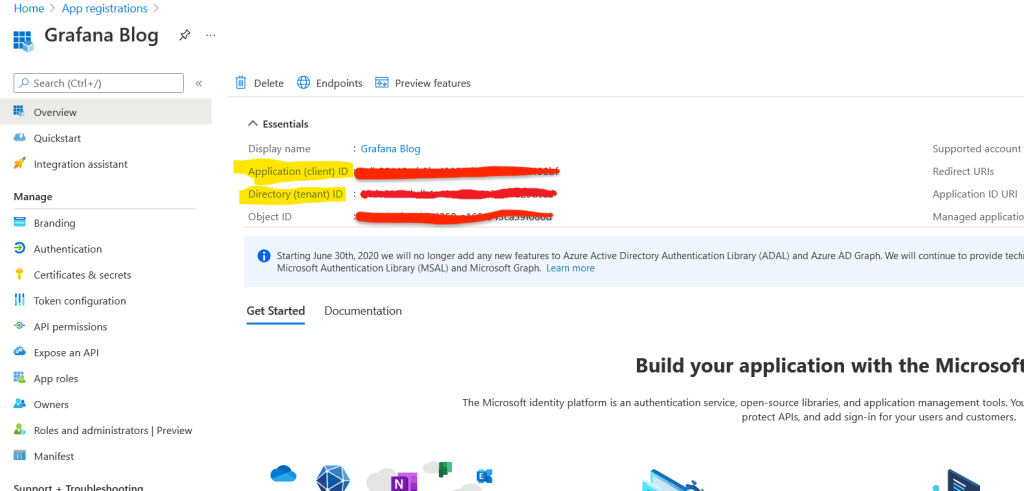Collapse the sidebar with double chevron

click(x=199, y=83)
